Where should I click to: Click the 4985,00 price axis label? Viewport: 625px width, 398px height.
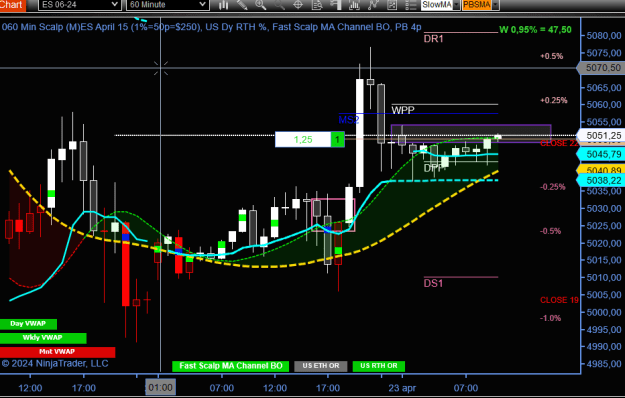coord(604,364)
